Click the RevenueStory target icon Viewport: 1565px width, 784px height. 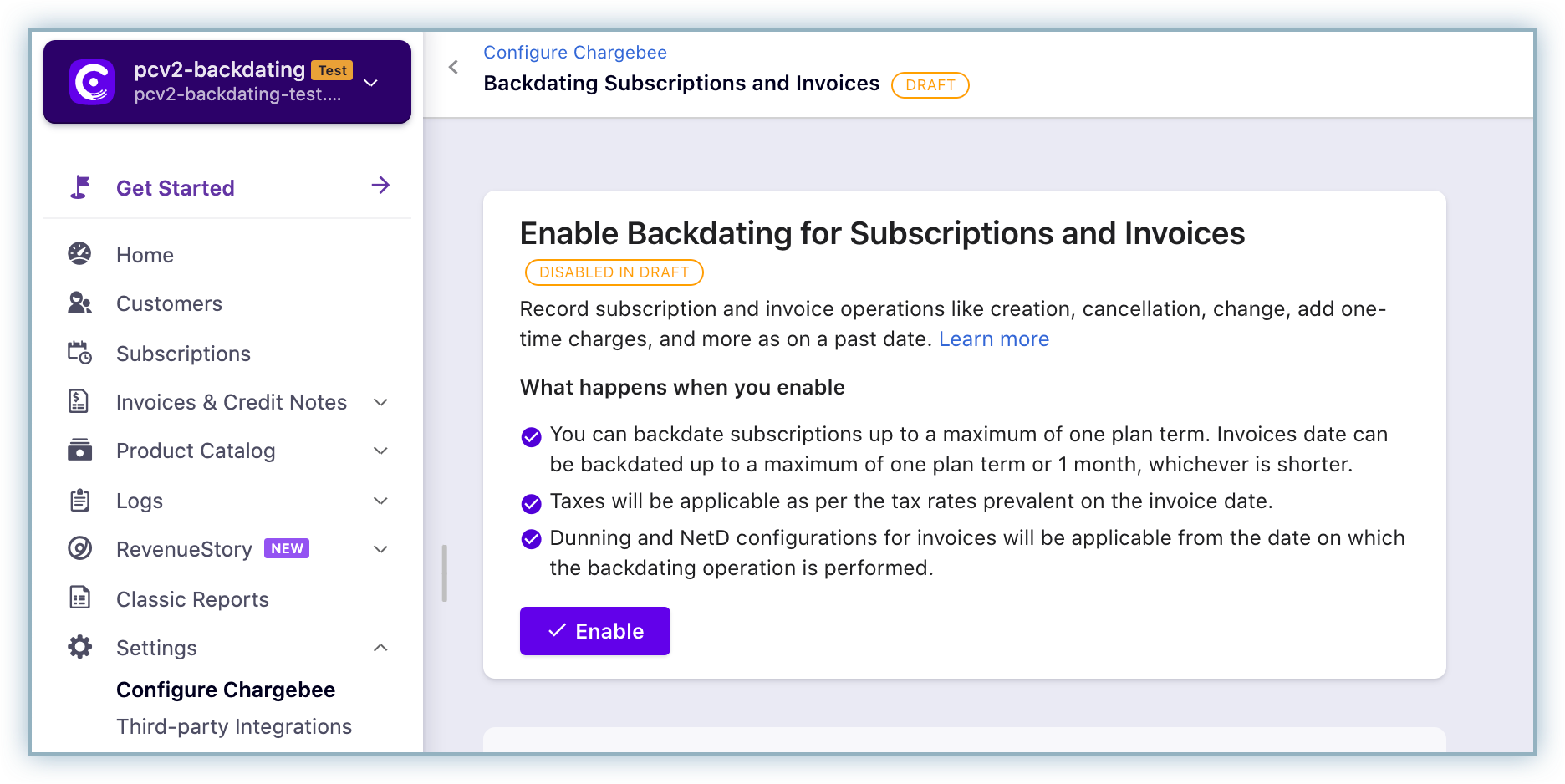(79, 548)
